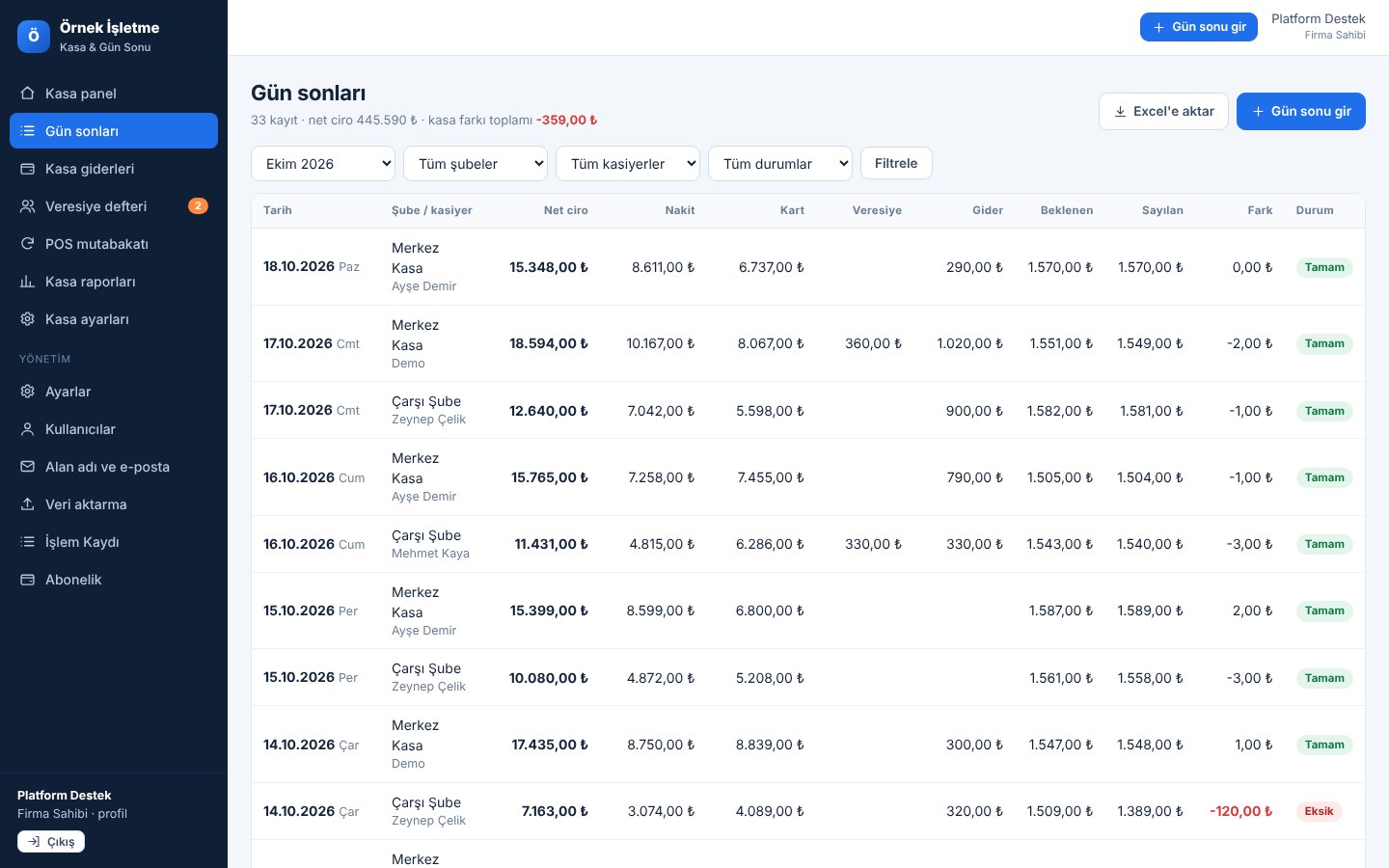Viewport: 1389px width, 868px height.
Task: Click the Eksik status badge
Action: click(x=1319, y=811)
